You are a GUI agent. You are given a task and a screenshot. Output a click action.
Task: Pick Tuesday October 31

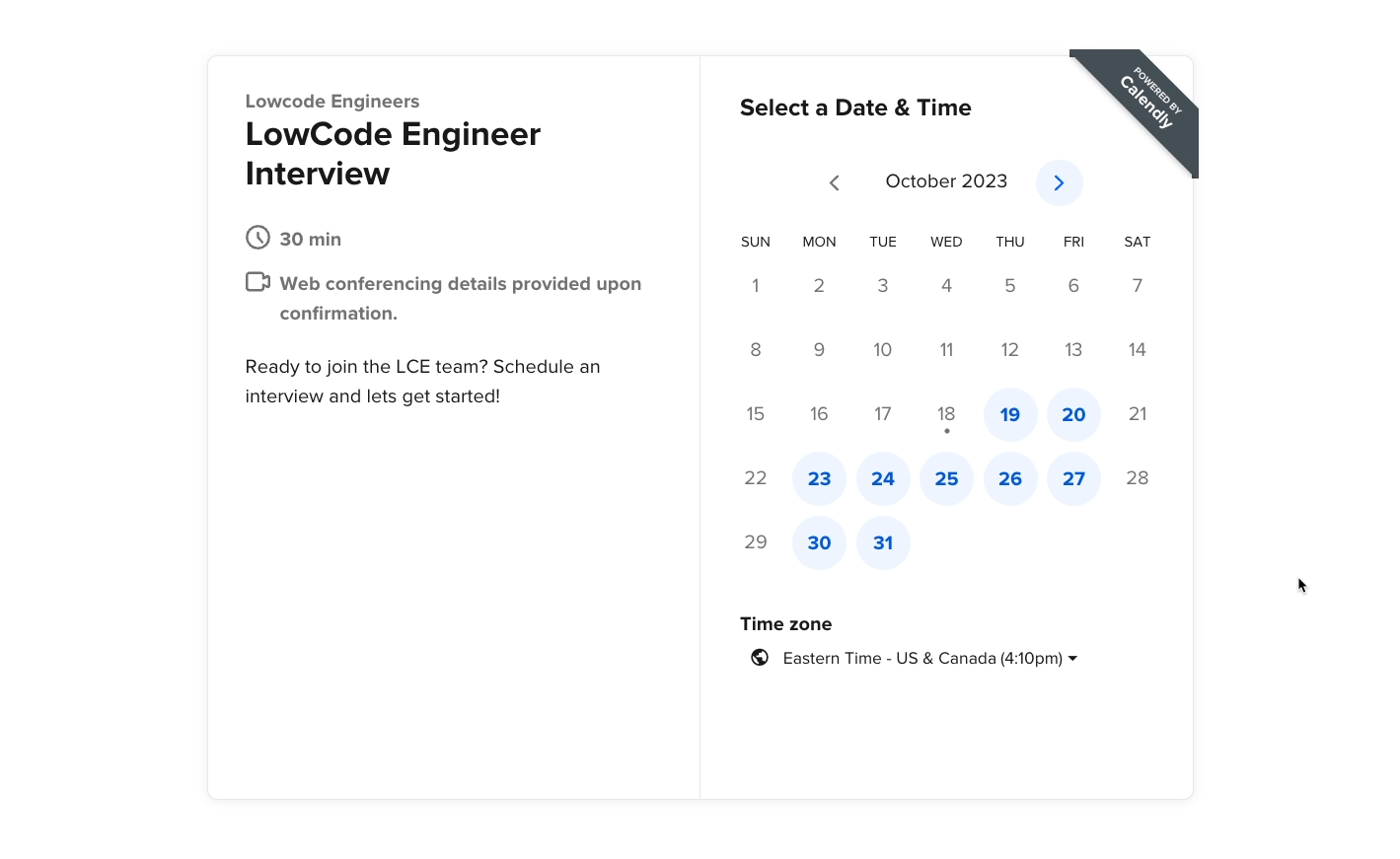[883, 542]
